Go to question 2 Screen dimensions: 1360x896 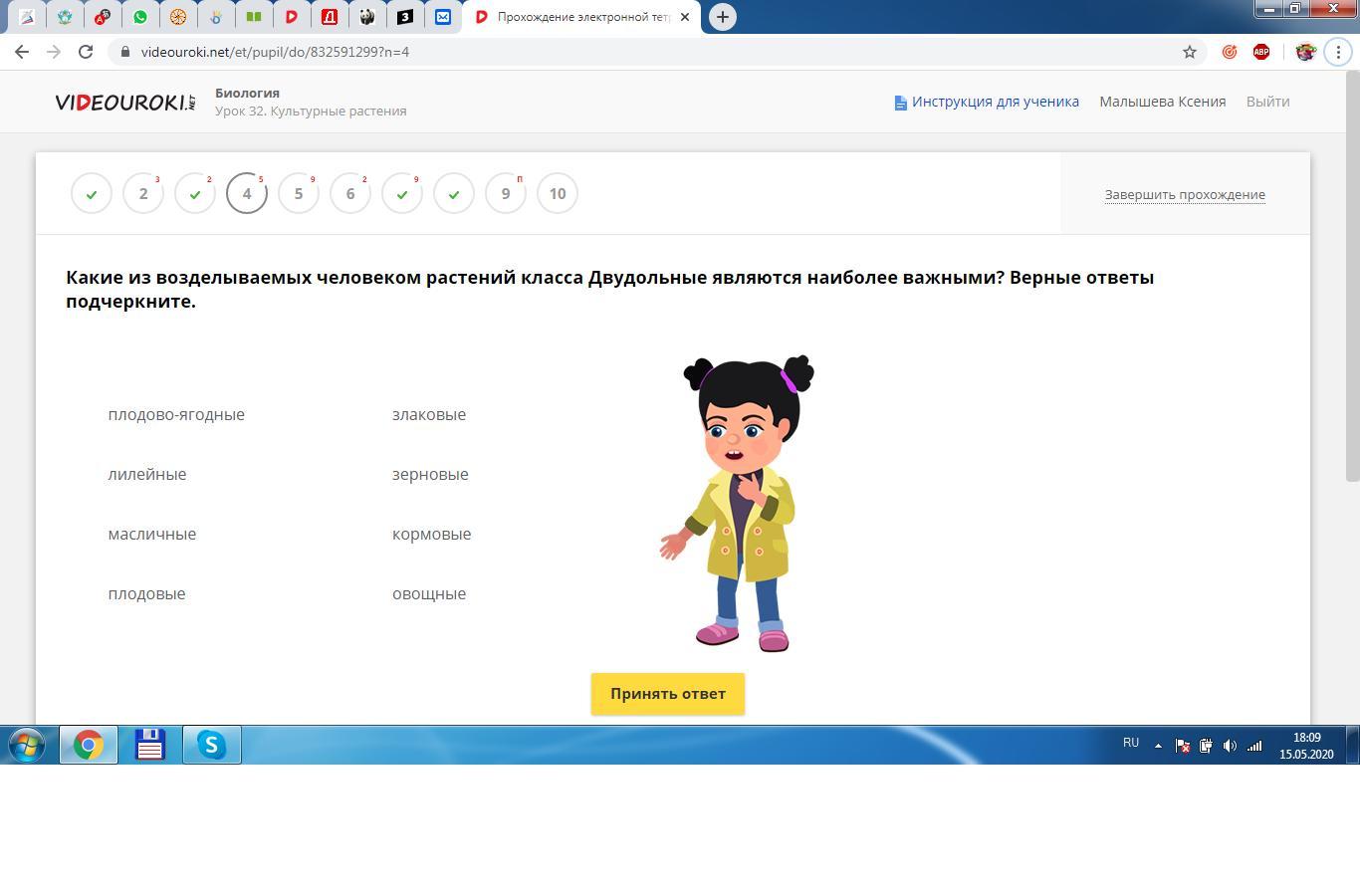click(x=143, y=193)
